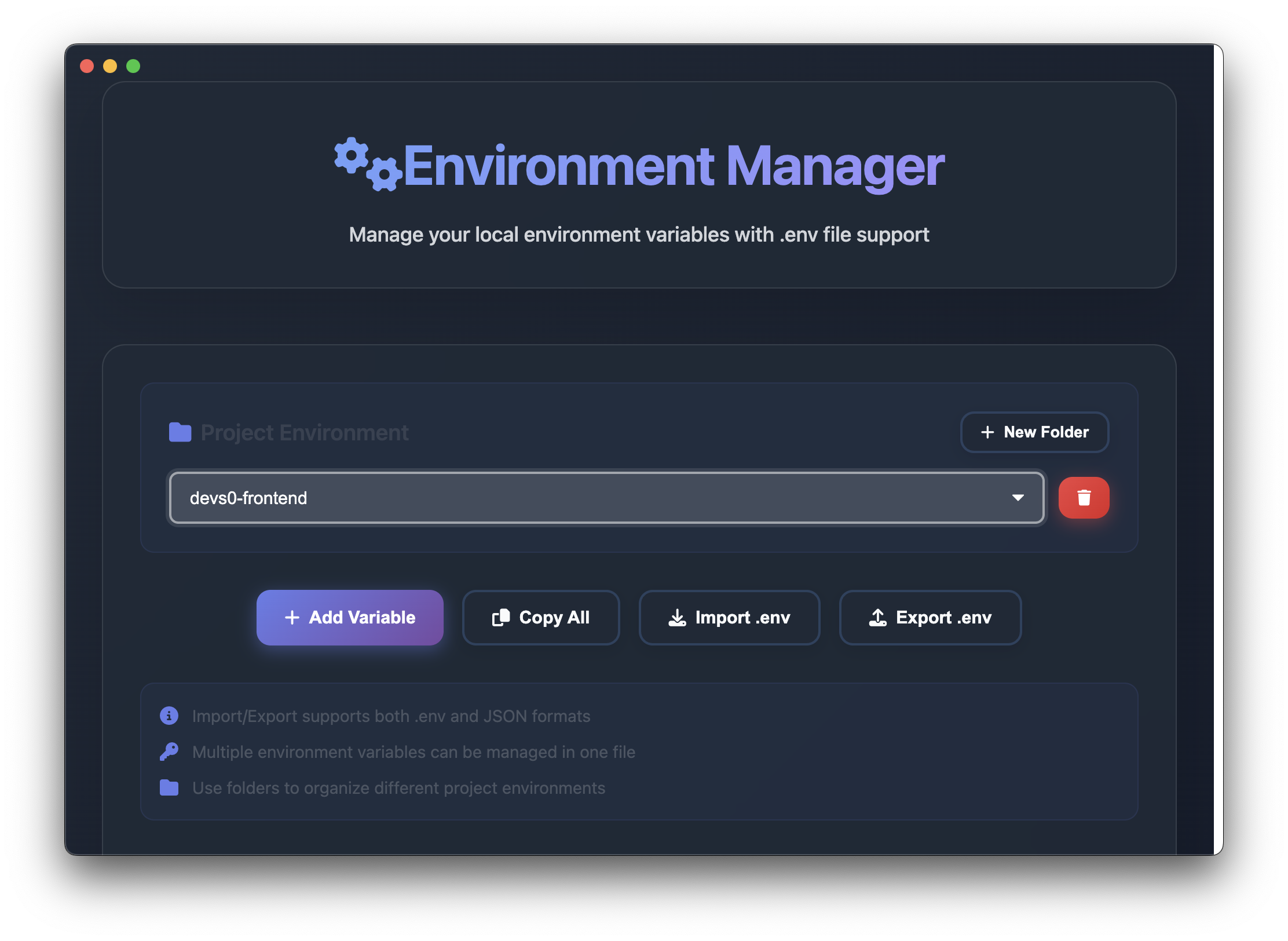Image resolution: width=1288 pixels, height=941 pixels.
Task: Click the white scrollbar on right edge
Action: tap(1218, 449)
